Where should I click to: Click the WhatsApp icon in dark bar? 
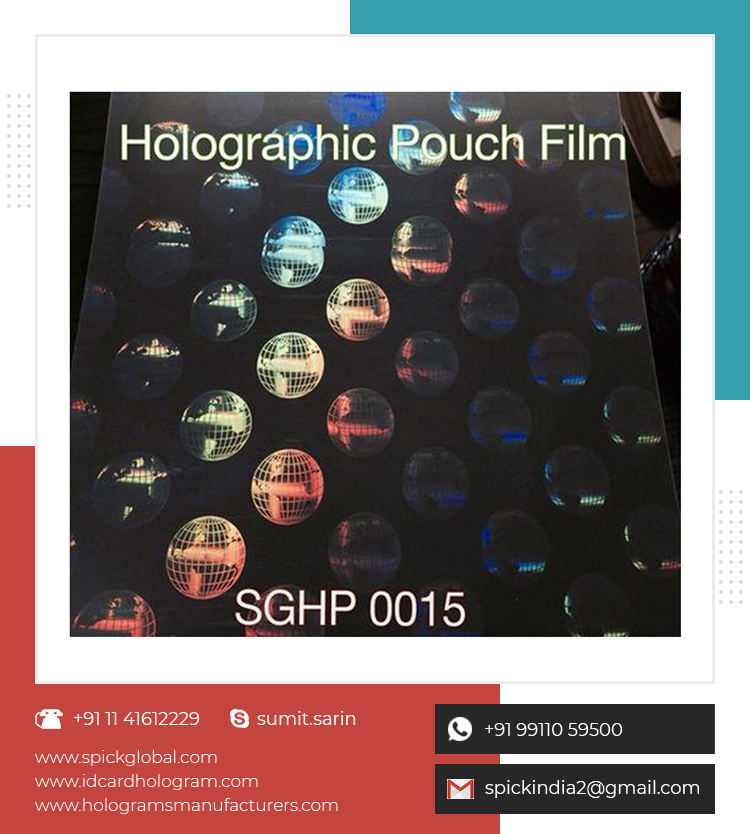tap(460, 729)
